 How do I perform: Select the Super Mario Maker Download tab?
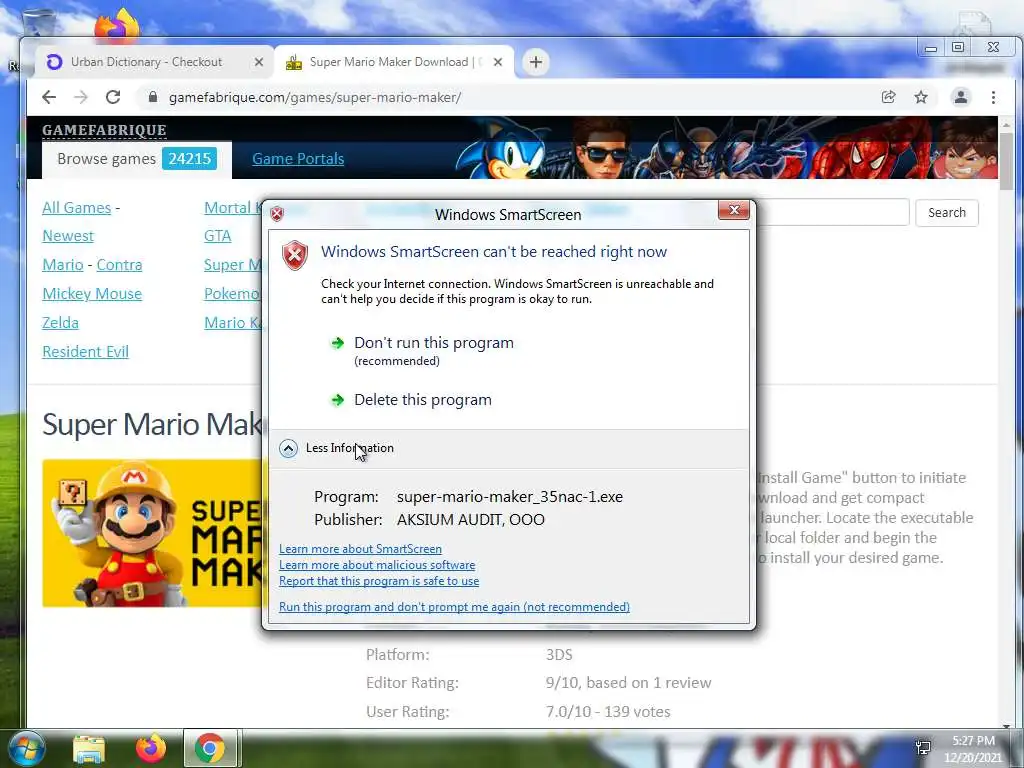coord(394,62)
